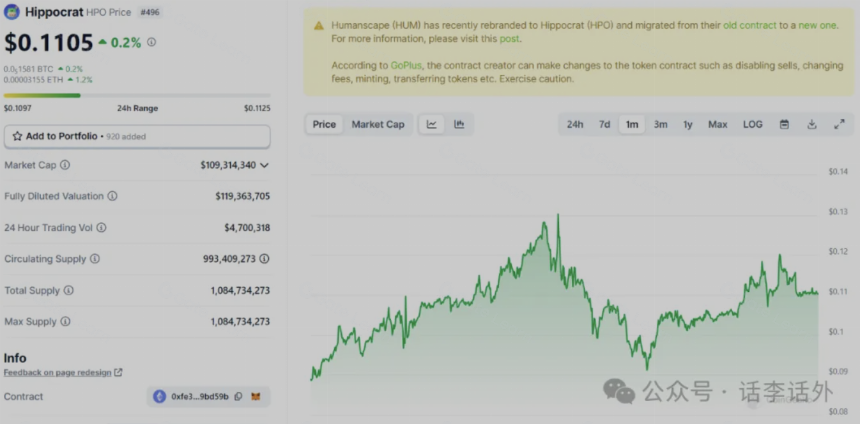
Task: Open the post link in notice
Action: click(508, 39)
